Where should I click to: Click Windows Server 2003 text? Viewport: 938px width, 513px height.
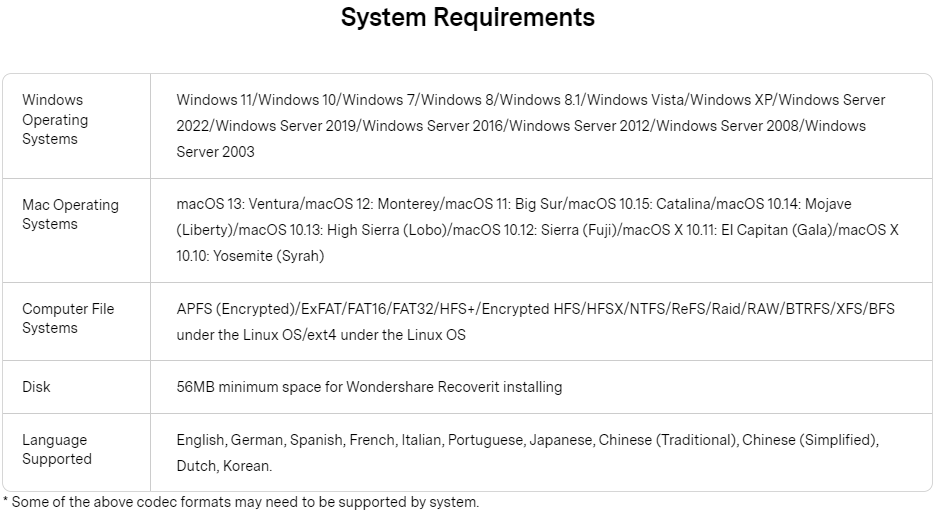[x=215, y=152]
